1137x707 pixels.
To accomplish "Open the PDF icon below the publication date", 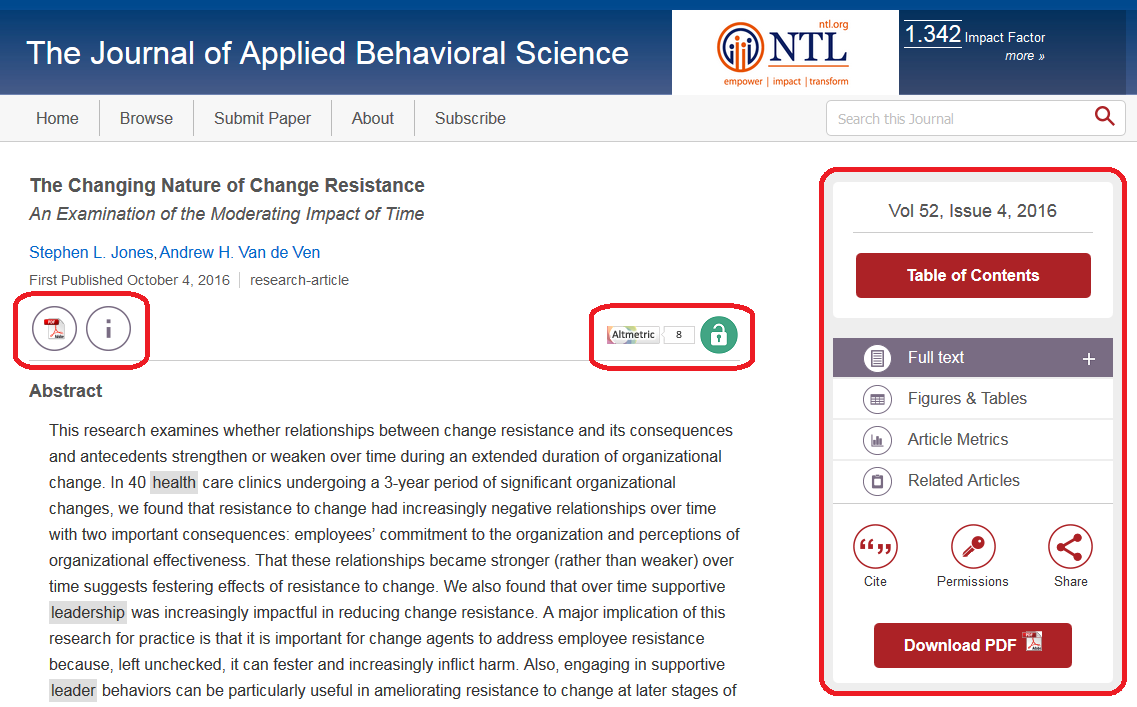I will coord(54,329).
